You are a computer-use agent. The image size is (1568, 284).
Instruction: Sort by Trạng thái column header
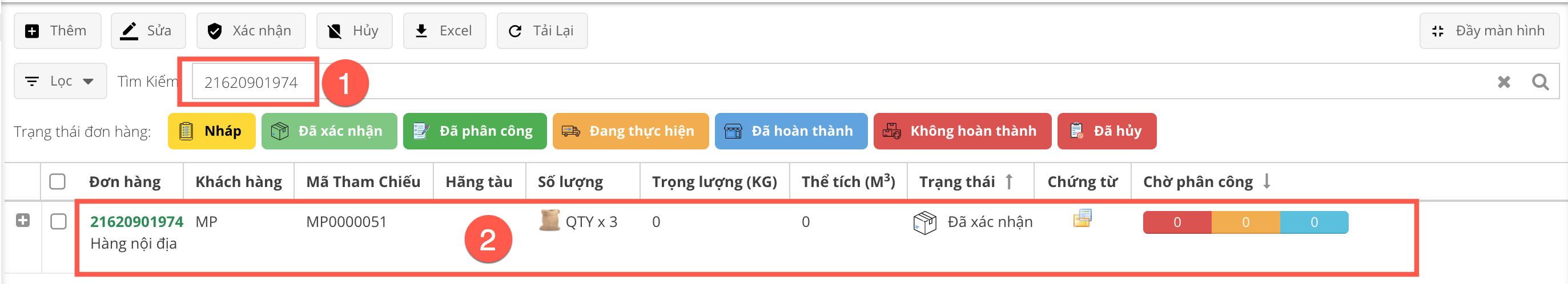958,181
